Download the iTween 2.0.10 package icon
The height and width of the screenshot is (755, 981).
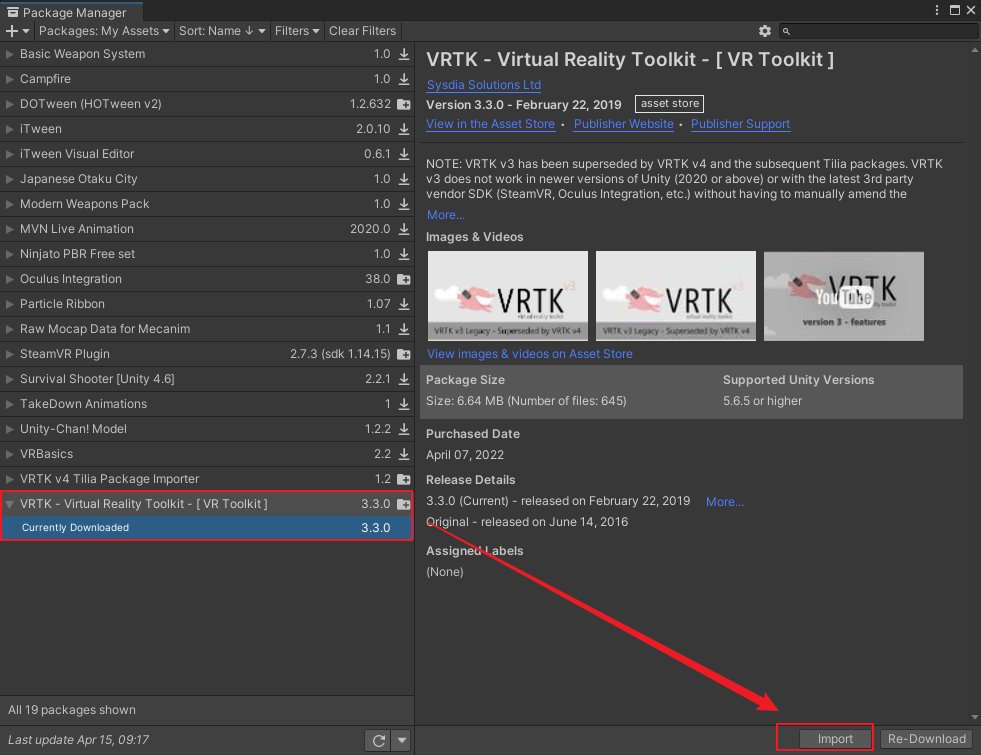(404, 129)
